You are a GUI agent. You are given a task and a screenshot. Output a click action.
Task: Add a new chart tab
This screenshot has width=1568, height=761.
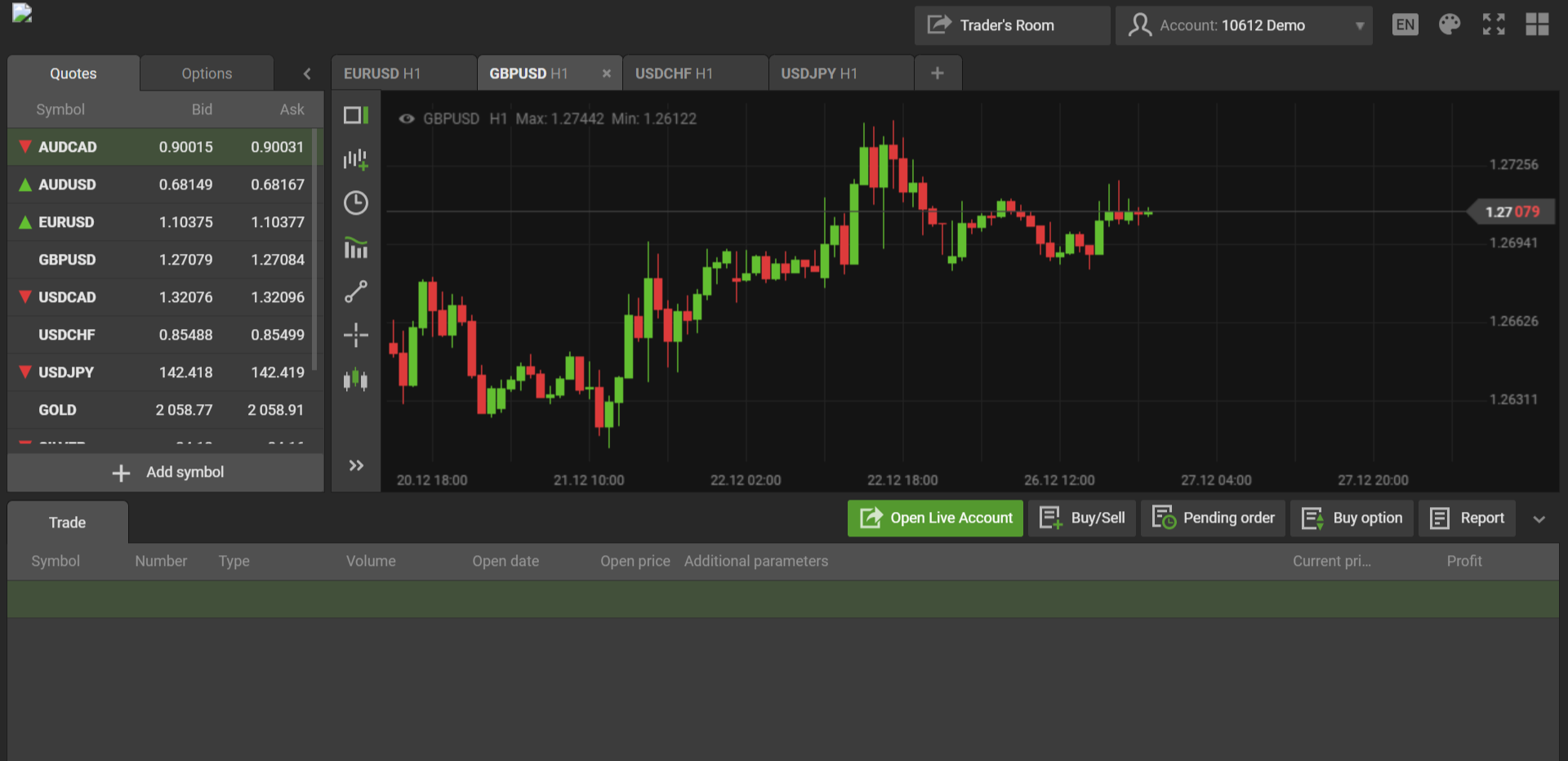point(938,73)
